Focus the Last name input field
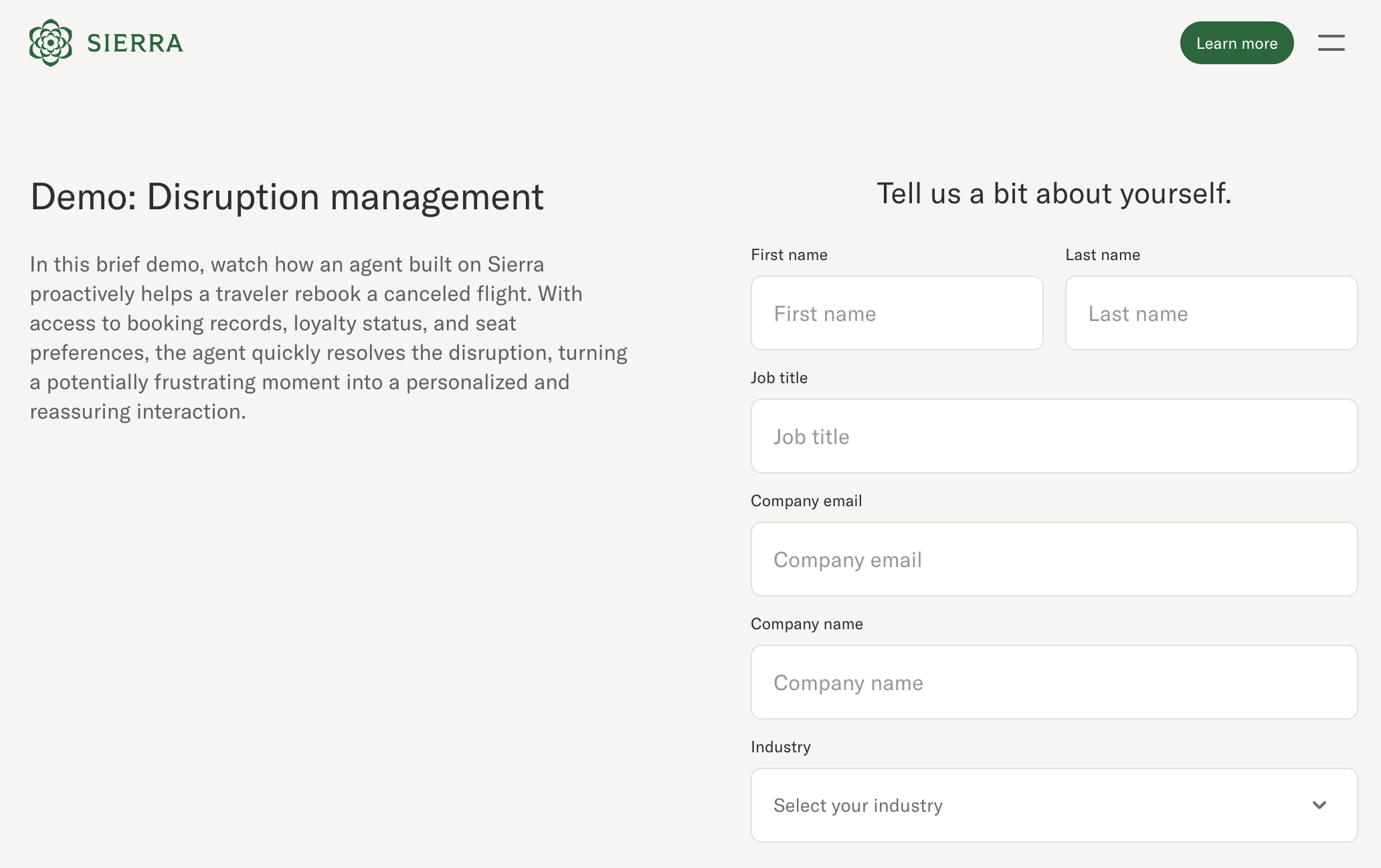The width and height of the screenshot is (1381, 868). coord(1211,313)
